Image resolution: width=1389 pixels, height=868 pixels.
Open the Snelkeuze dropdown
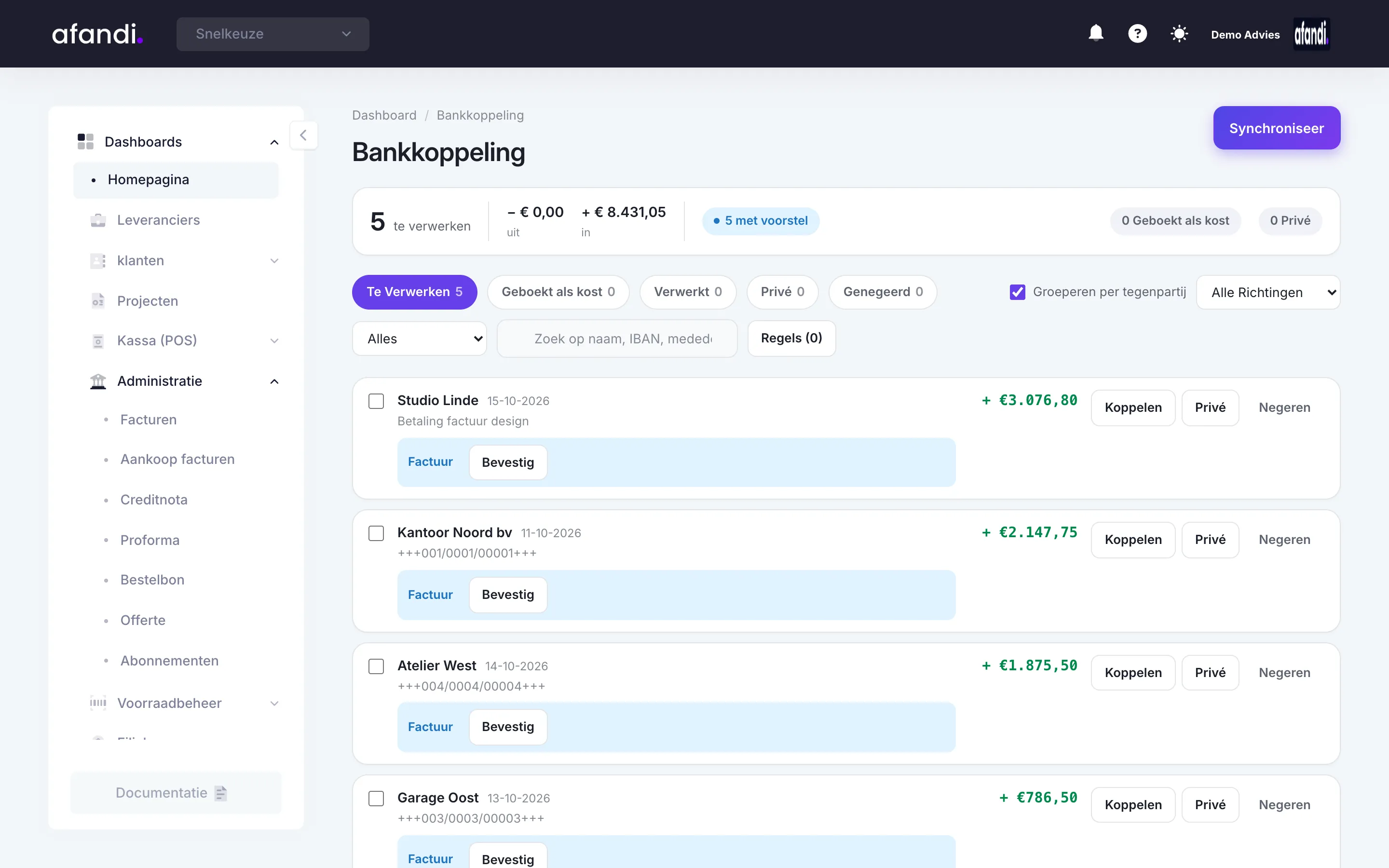[x=272, y=34]
